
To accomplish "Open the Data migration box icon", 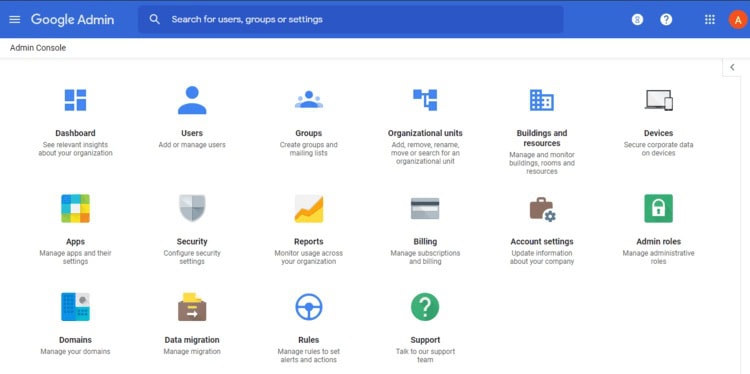I will click(x=192, y=307).
